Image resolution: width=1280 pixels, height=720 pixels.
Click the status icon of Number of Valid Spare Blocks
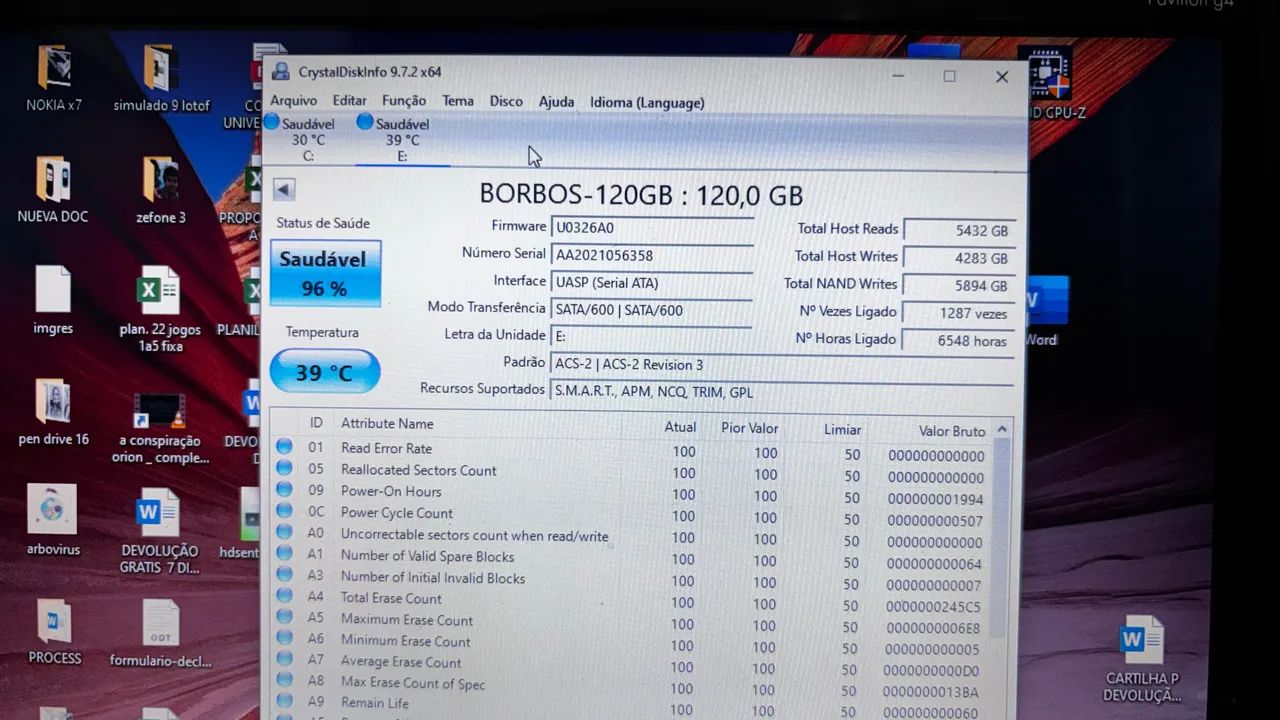[285, 553]
